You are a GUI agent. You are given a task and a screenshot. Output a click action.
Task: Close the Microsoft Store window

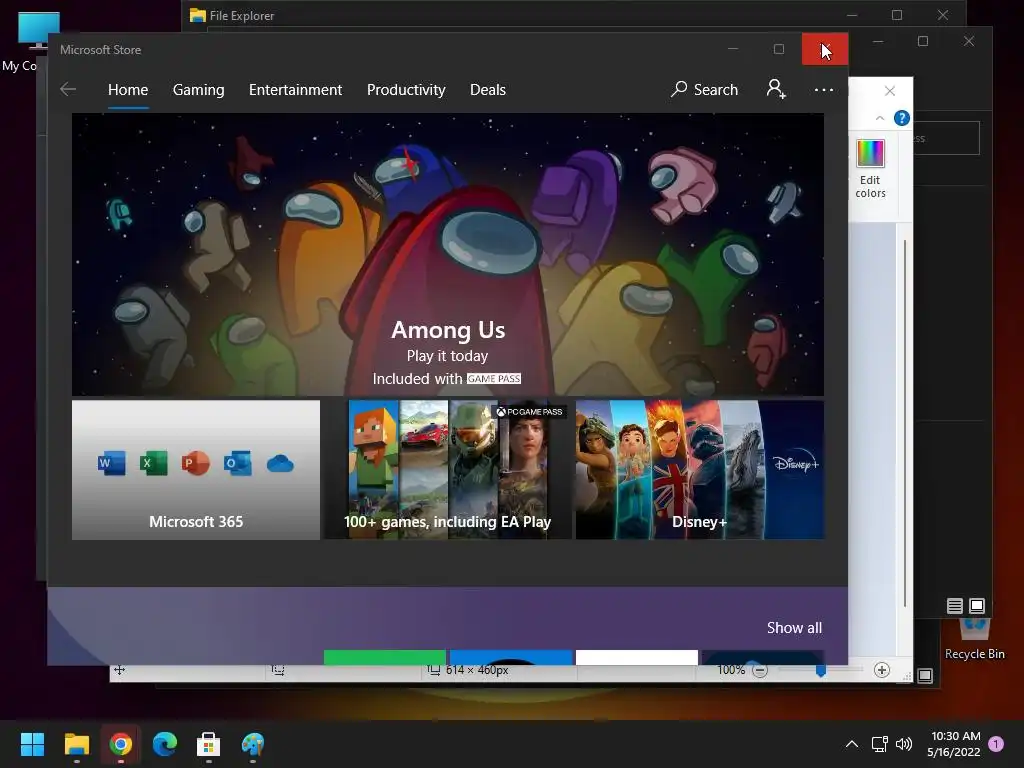(825, 49)
